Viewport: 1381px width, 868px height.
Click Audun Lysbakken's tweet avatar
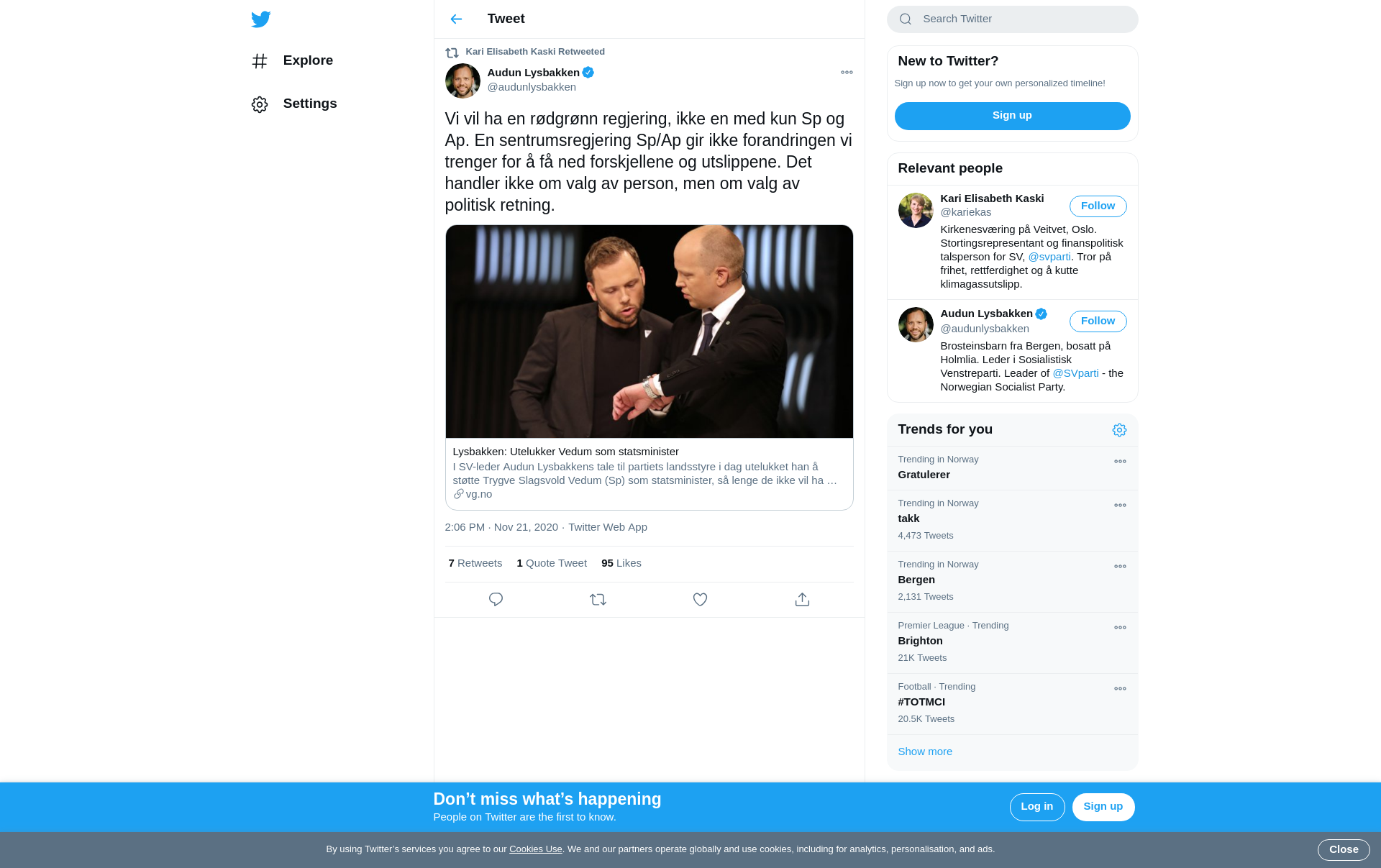pos(462,81)
